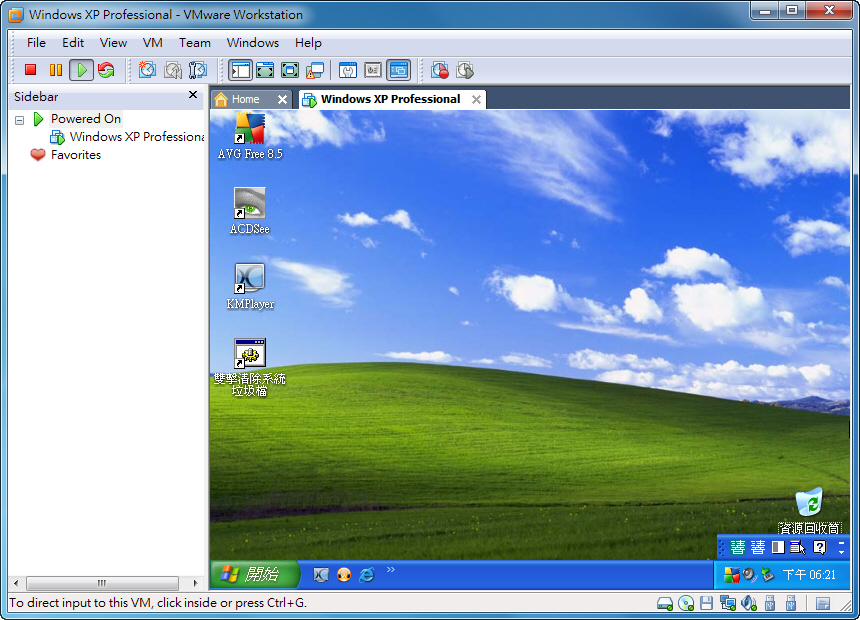Click the Unity mode icon with warning
Image resolution: width=860 pixels, height=620 pixels.
coord(315,70)
